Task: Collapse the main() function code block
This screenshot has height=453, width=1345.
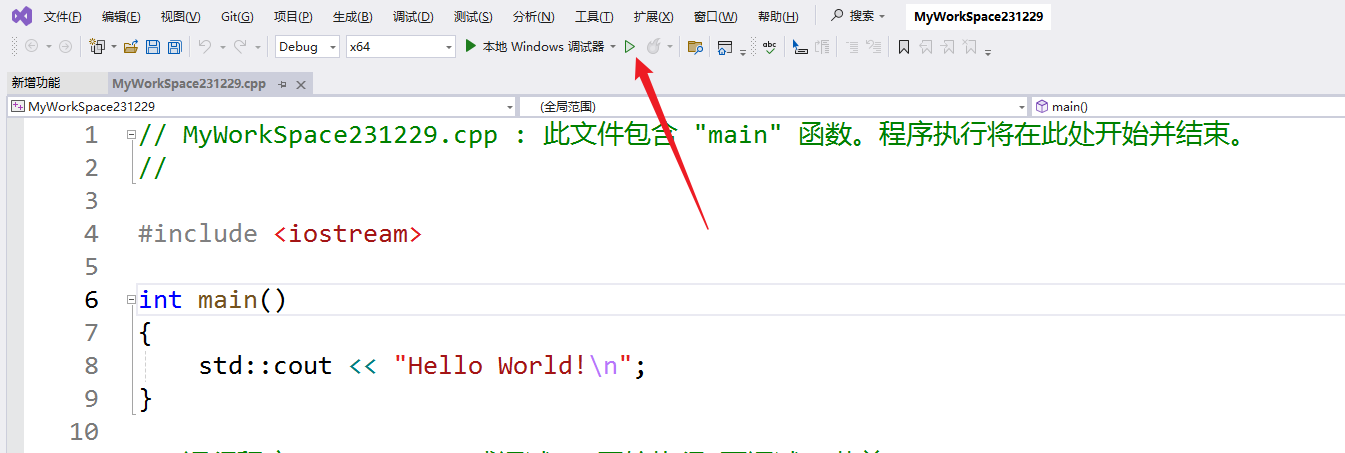Action: tap(131, 300)
